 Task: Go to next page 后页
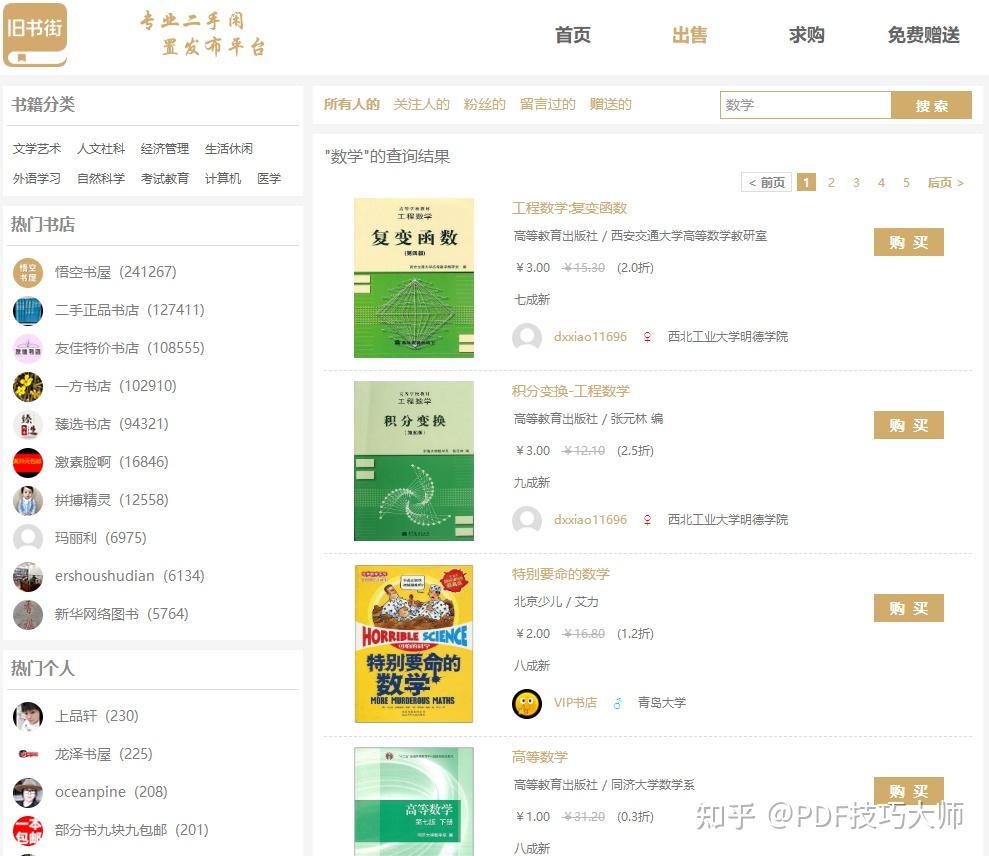945,182
